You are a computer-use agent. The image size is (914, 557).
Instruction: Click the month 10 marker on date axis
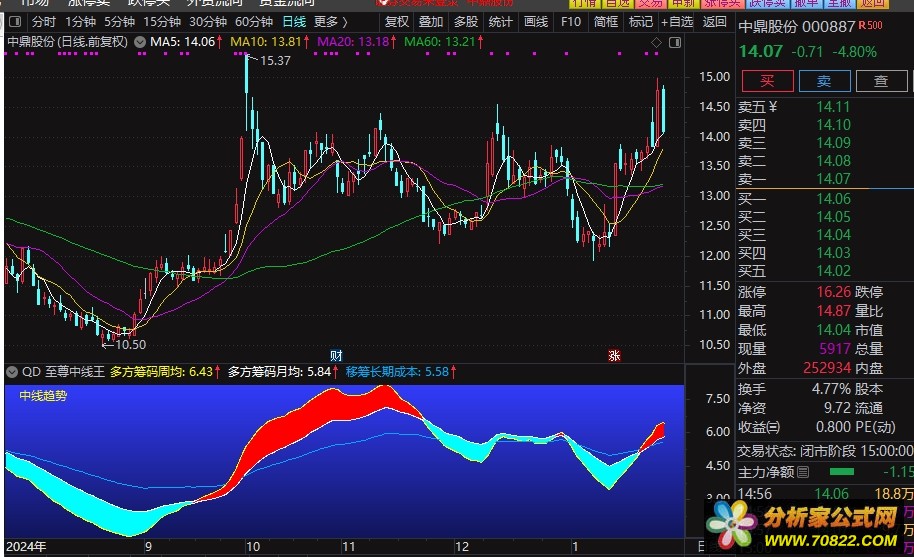[253, 547]
